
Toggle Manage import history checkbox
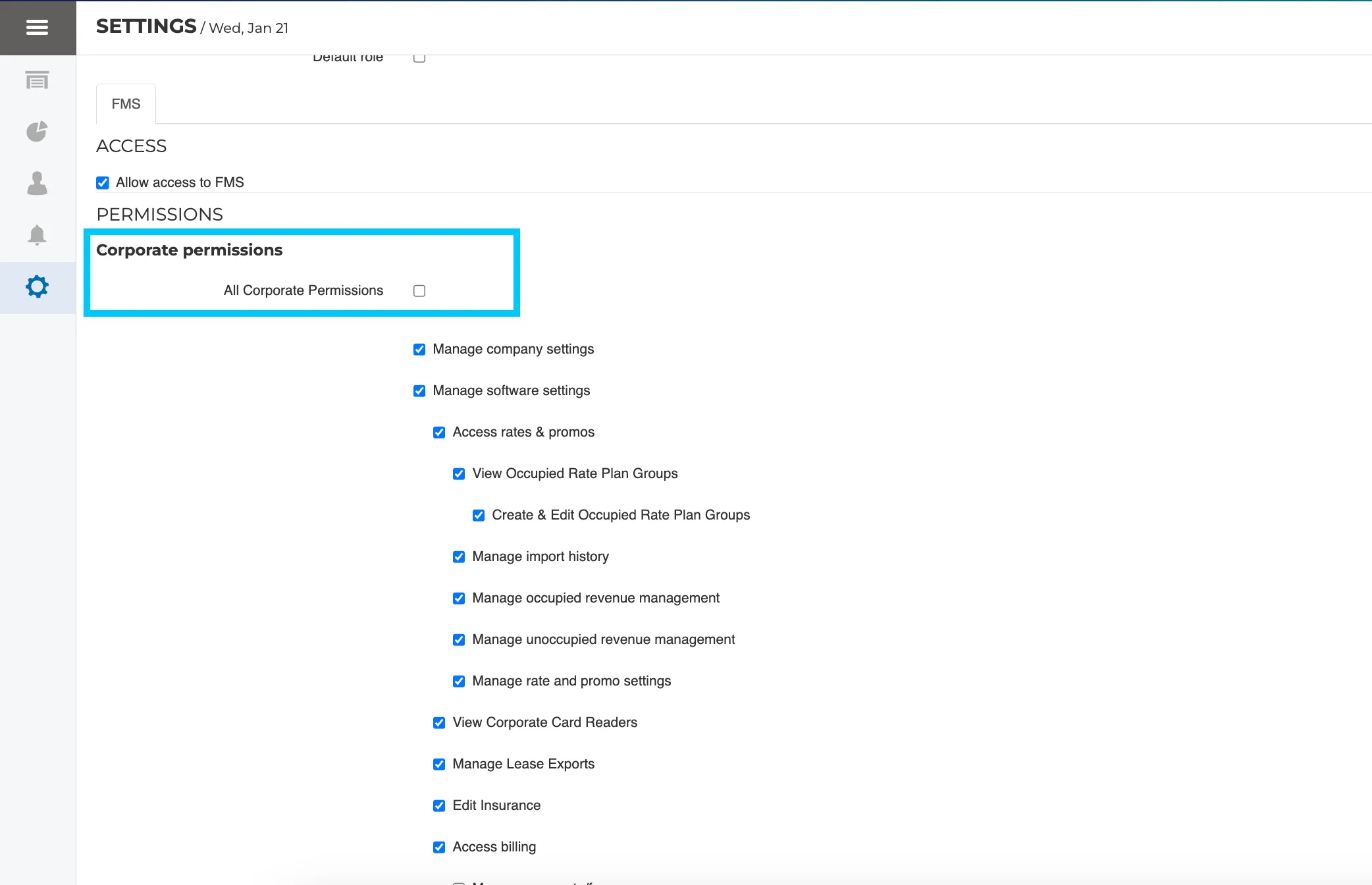pos(459,557)
